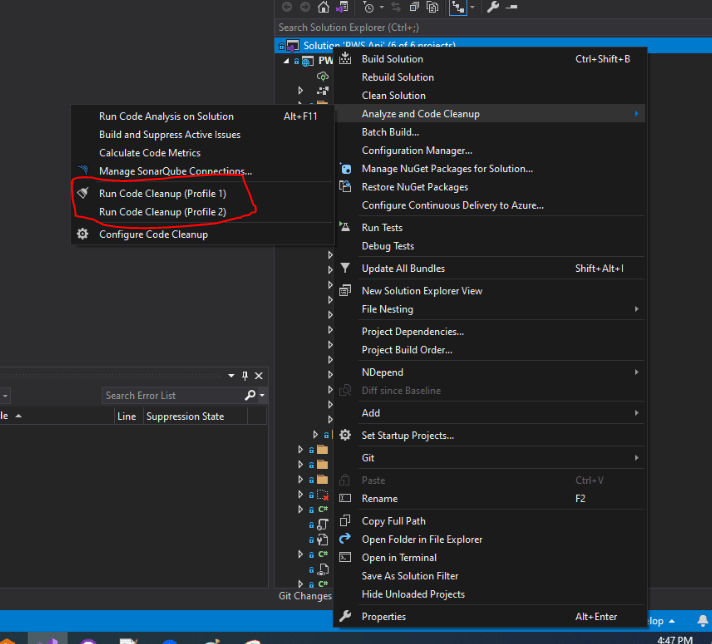Open Project Build Order...
Screen dimensions: 712x644
pos(490,350)
